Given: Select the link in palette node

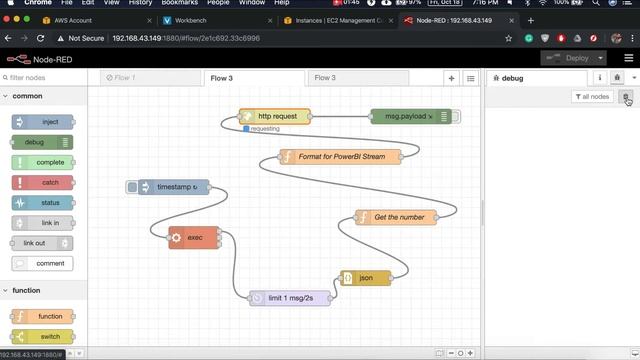Looking at the screenshot, I should [x=42, y=223].
